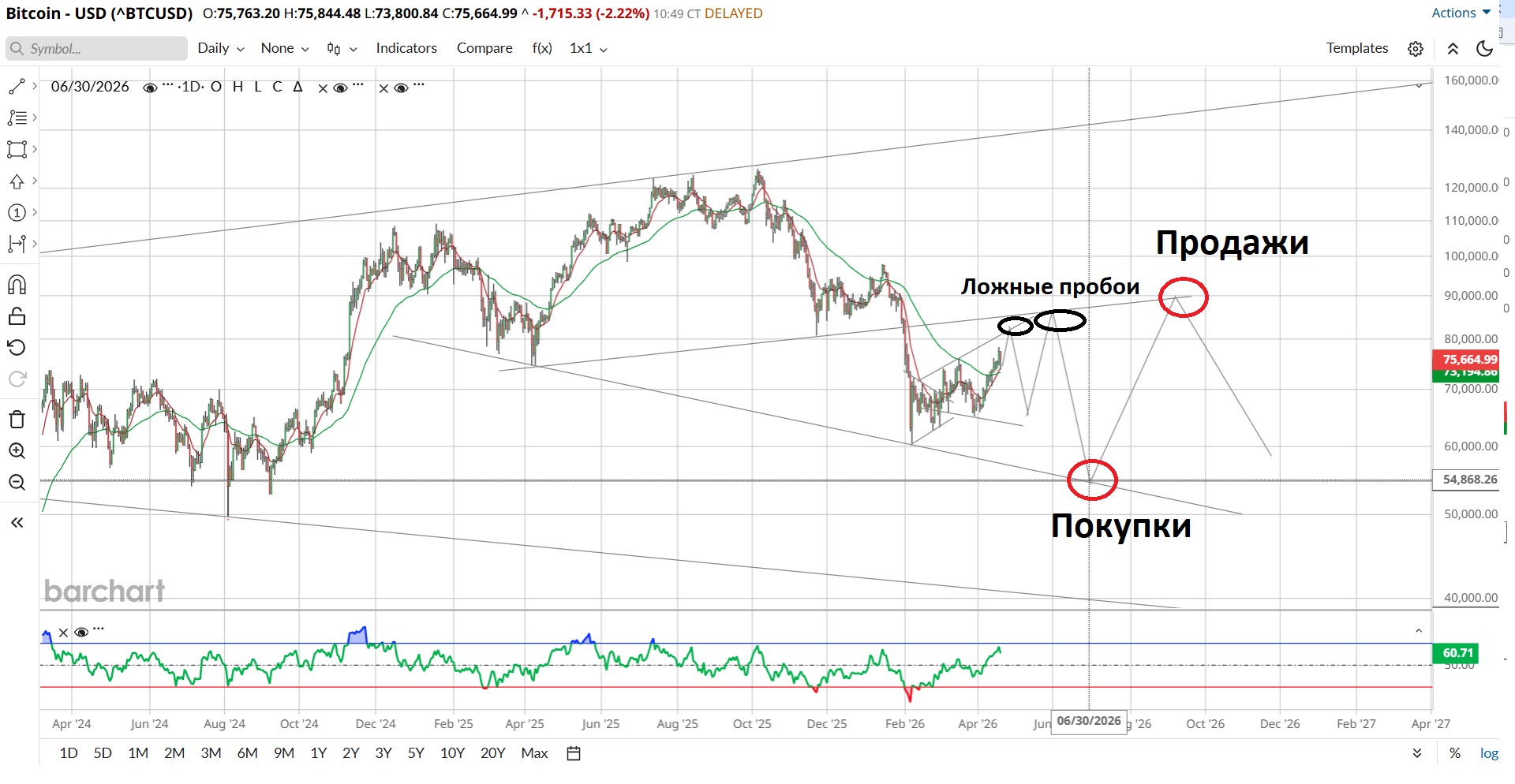Image resolution: width=1515 pixels, height=784 pixels.
Task: Toggle visibility eye next to the date label
Action: pyautogui.click(x=149, y=88)
